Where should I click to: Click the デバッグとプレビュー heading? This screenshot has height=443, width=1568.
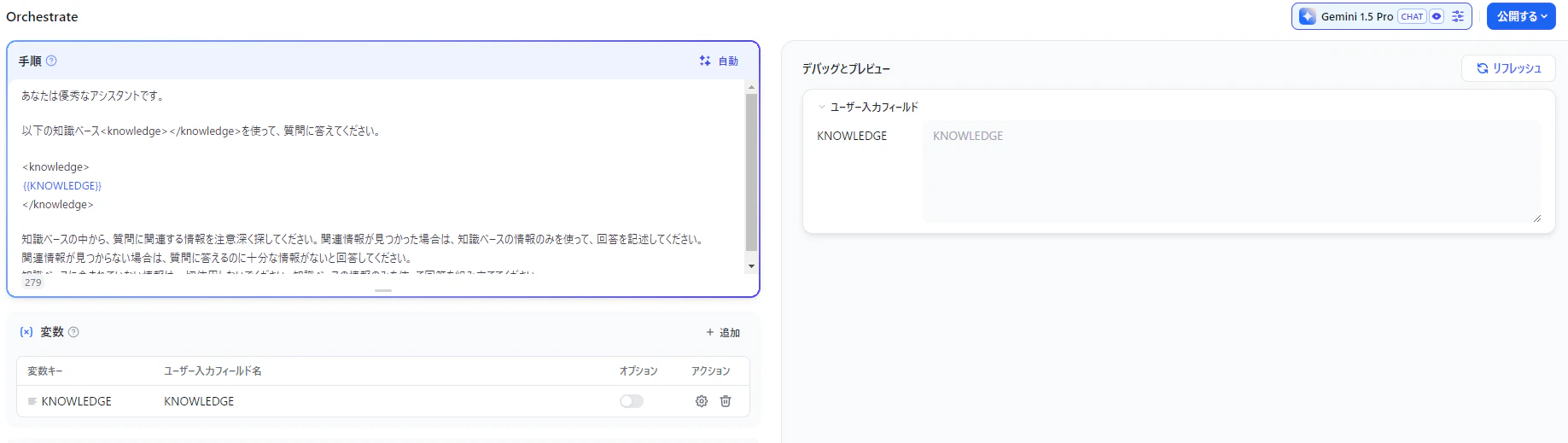846,68
